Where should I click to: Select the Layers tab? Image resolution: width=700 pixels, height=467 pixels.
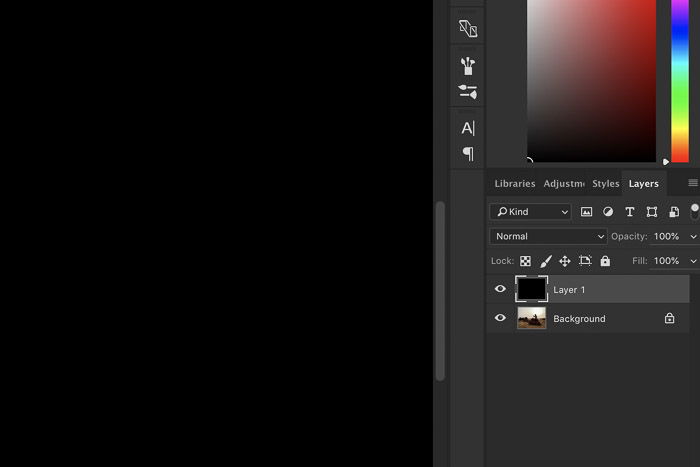[x=644, y=183]
